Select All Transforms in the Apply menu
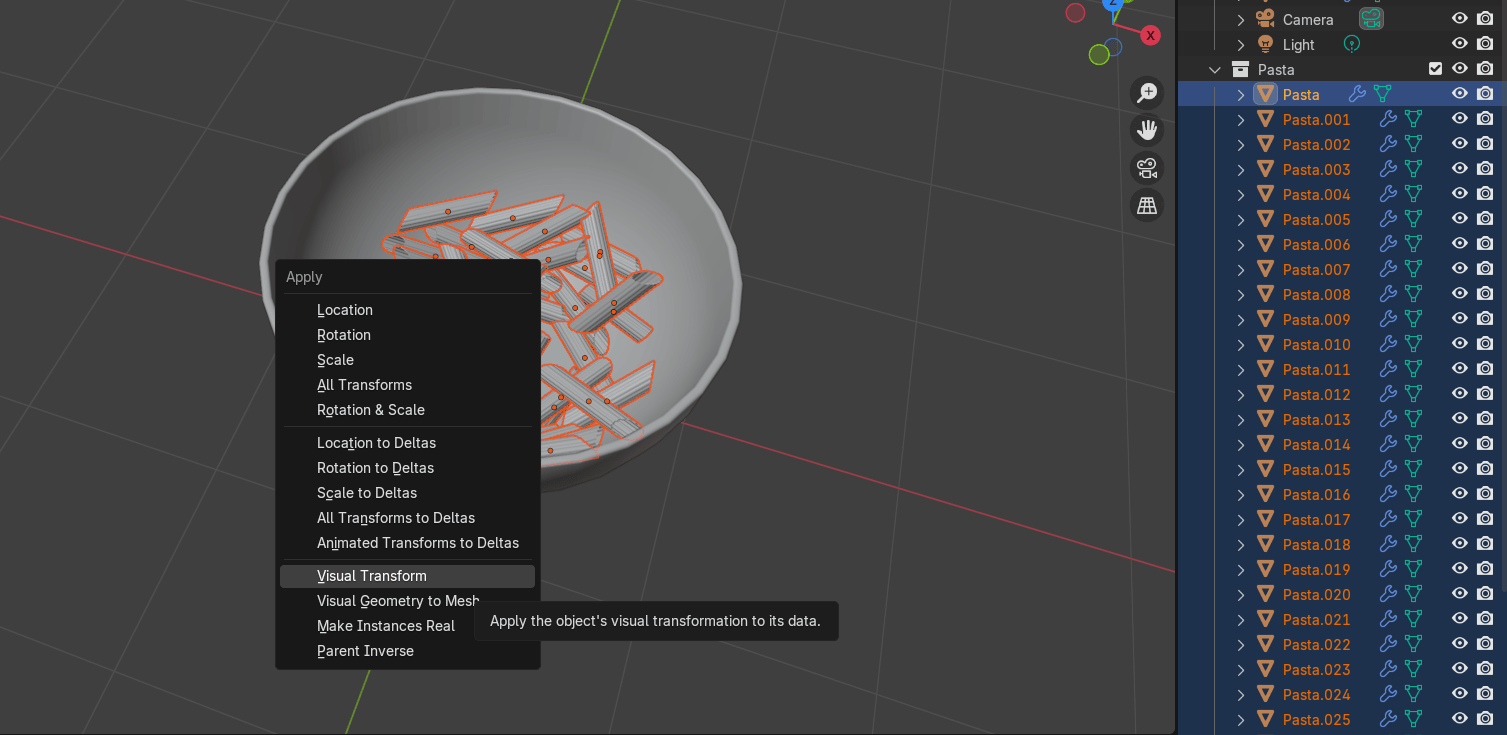Viewport: 1507px width, 735px height. point(364,385)
